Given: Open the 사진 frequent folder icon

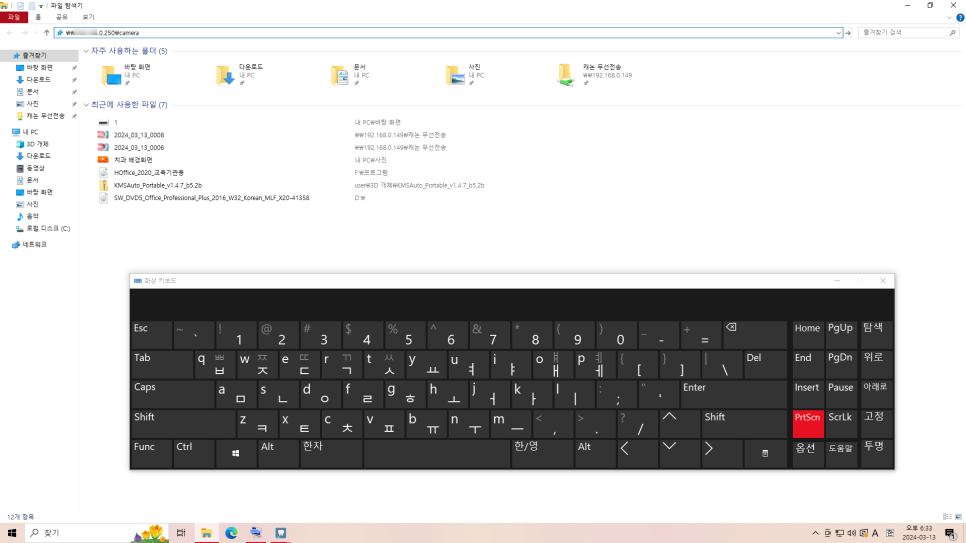Looking at the screenshot, I should (455, 75).
